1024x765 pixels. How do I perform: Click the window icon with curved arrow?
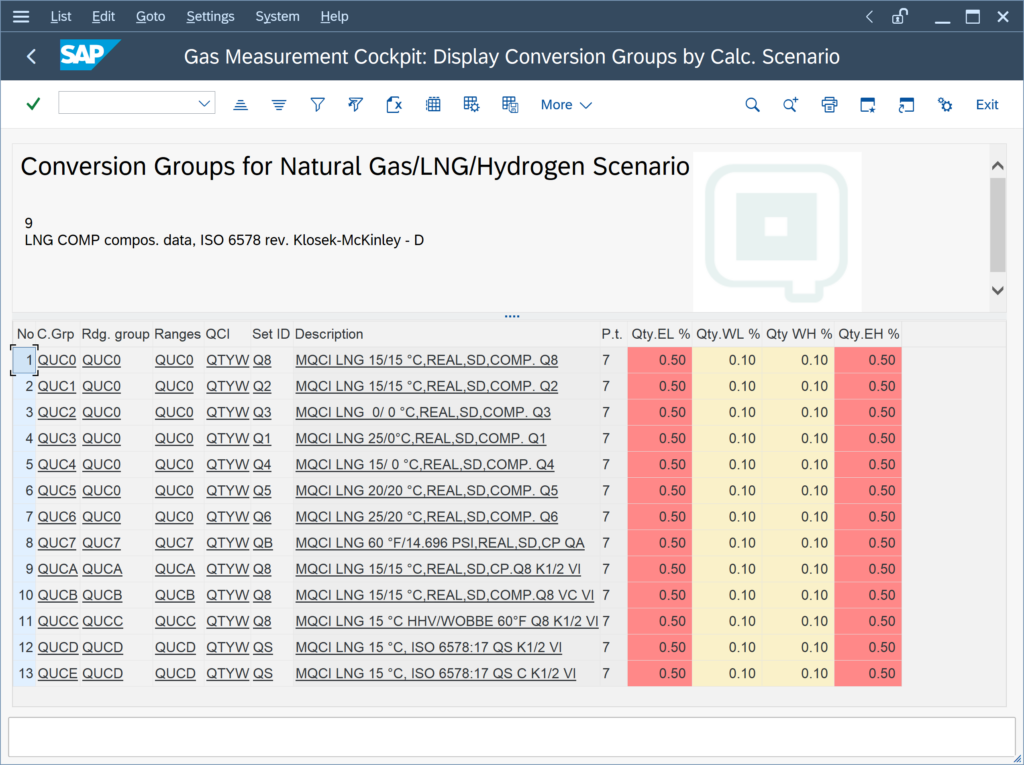[906, 105]
